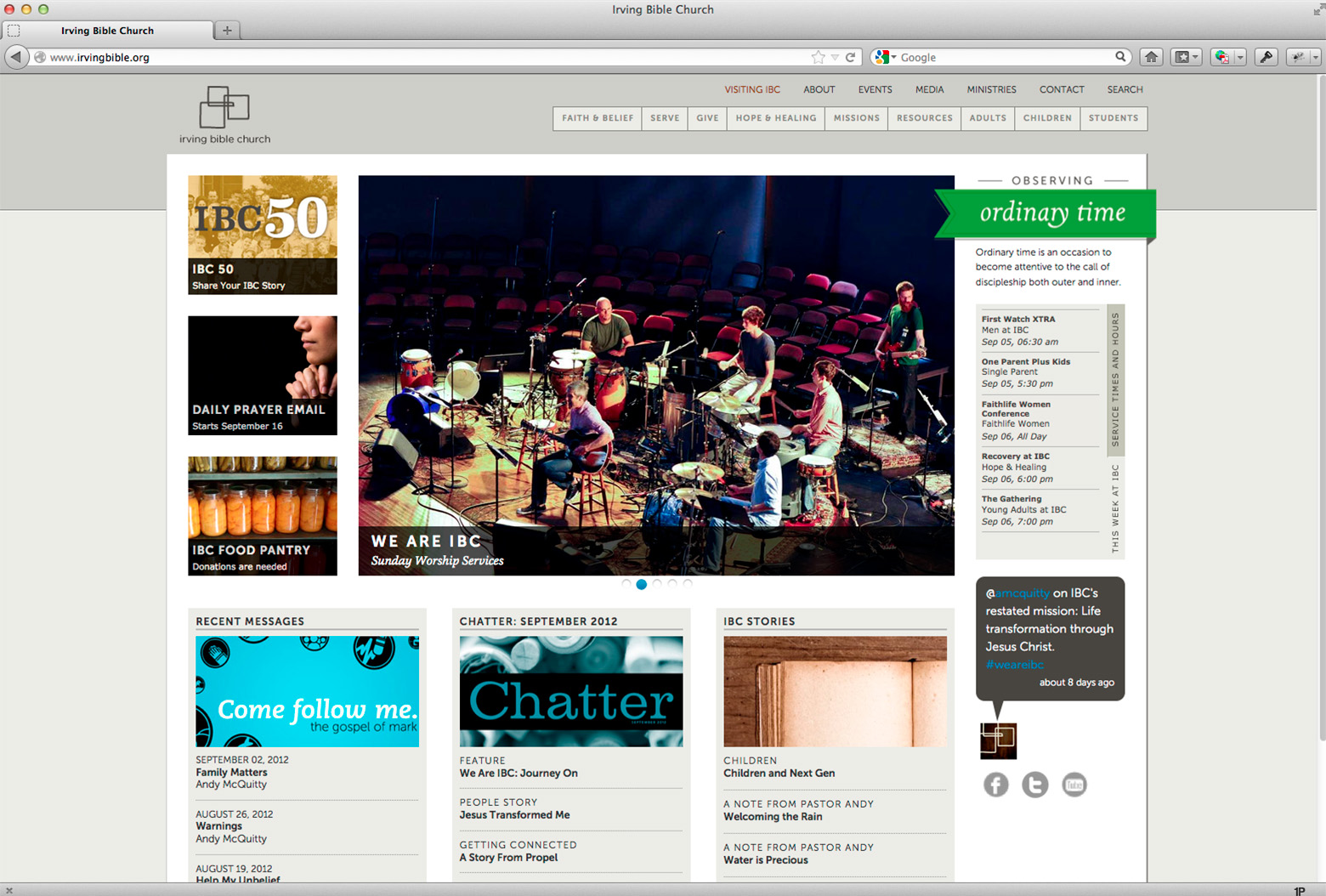This screenshot has height=896, width=1326.
Task: Open the ABOUT menu item
Action: (x=819, y=89)
